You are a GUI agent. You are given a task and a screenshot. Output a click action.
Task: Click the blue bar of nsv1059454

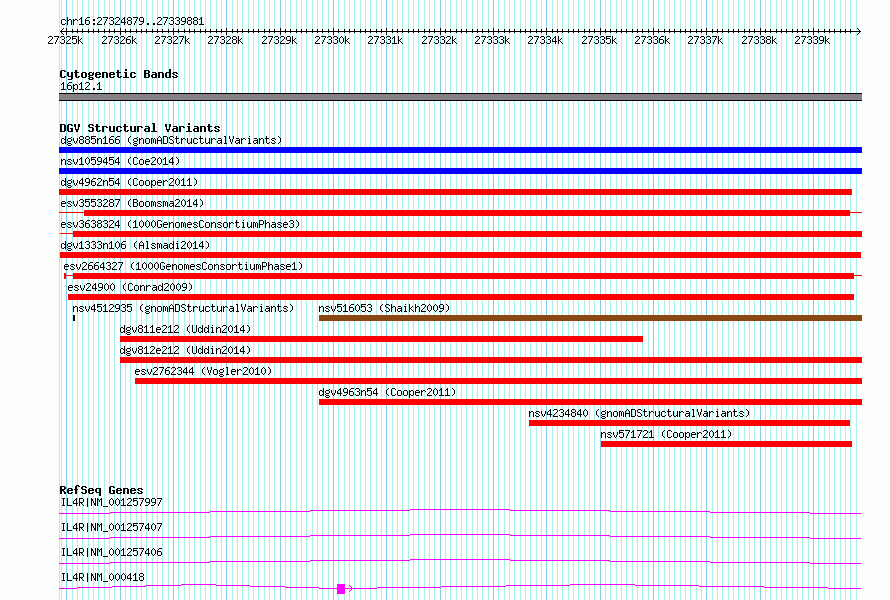coord(460,171)
